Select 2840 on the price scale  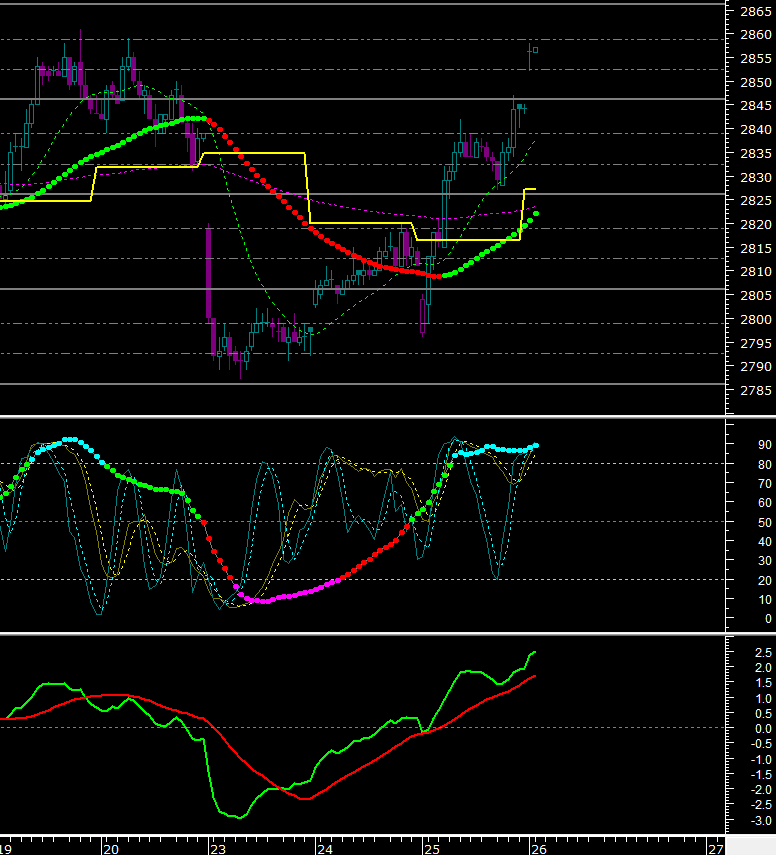[756, 130]
